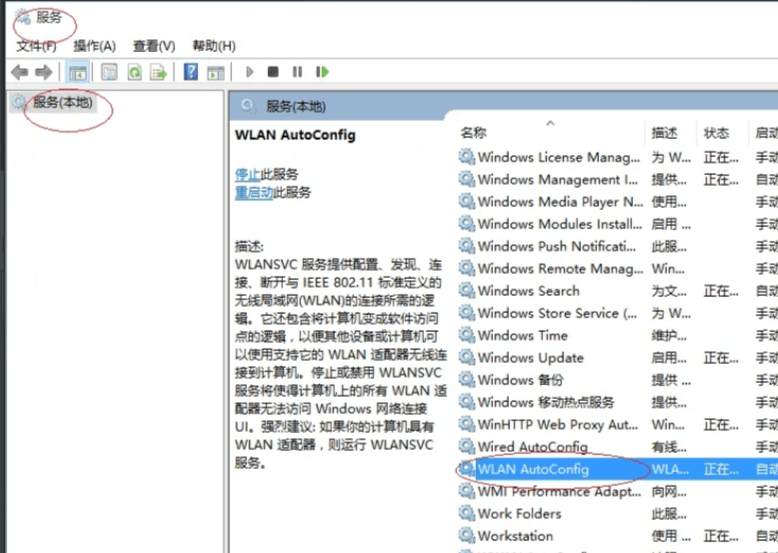Viewport: 778px width, 553px height.
Task: Toggle the action pane toolbar icon
Action: (x=216, y=72)
